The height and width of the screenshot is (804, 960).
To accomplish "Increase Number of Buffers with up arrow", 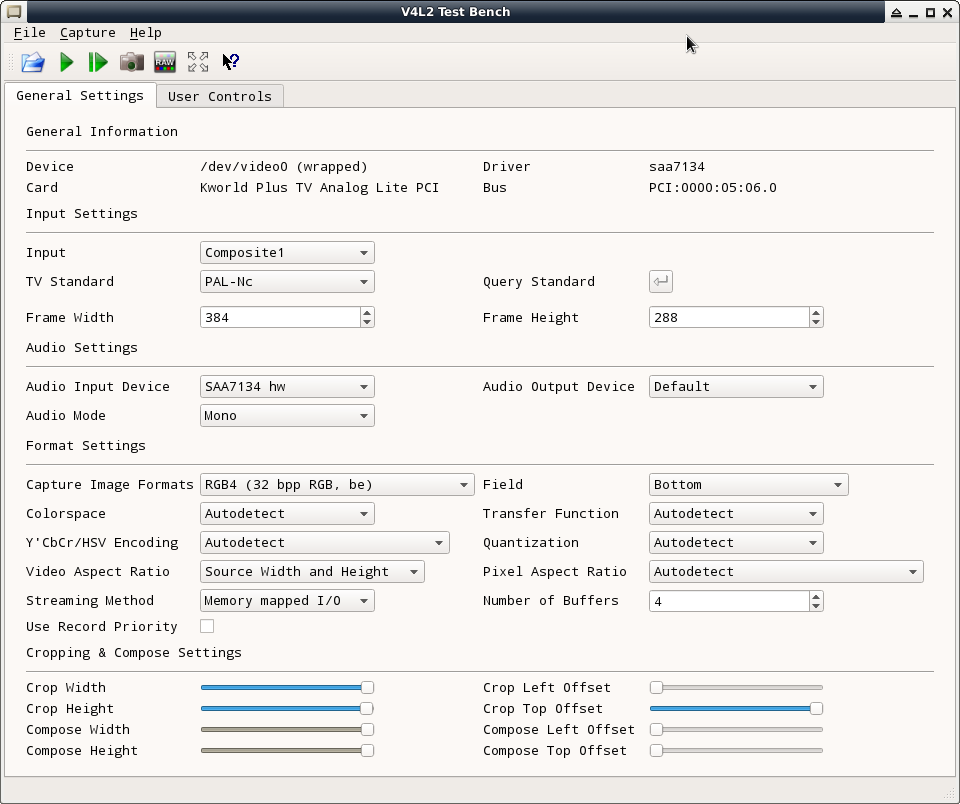I will [x=816, y=596].
